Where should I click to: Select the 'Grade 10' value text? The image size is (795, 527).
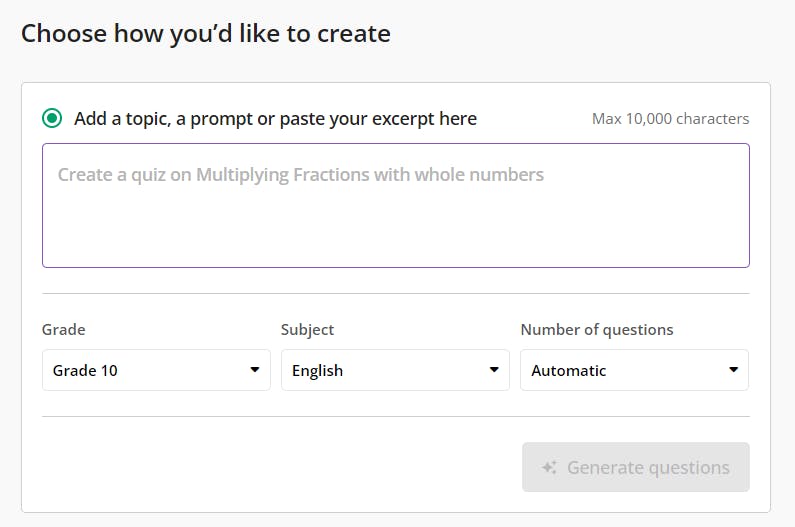click(85, 371)
